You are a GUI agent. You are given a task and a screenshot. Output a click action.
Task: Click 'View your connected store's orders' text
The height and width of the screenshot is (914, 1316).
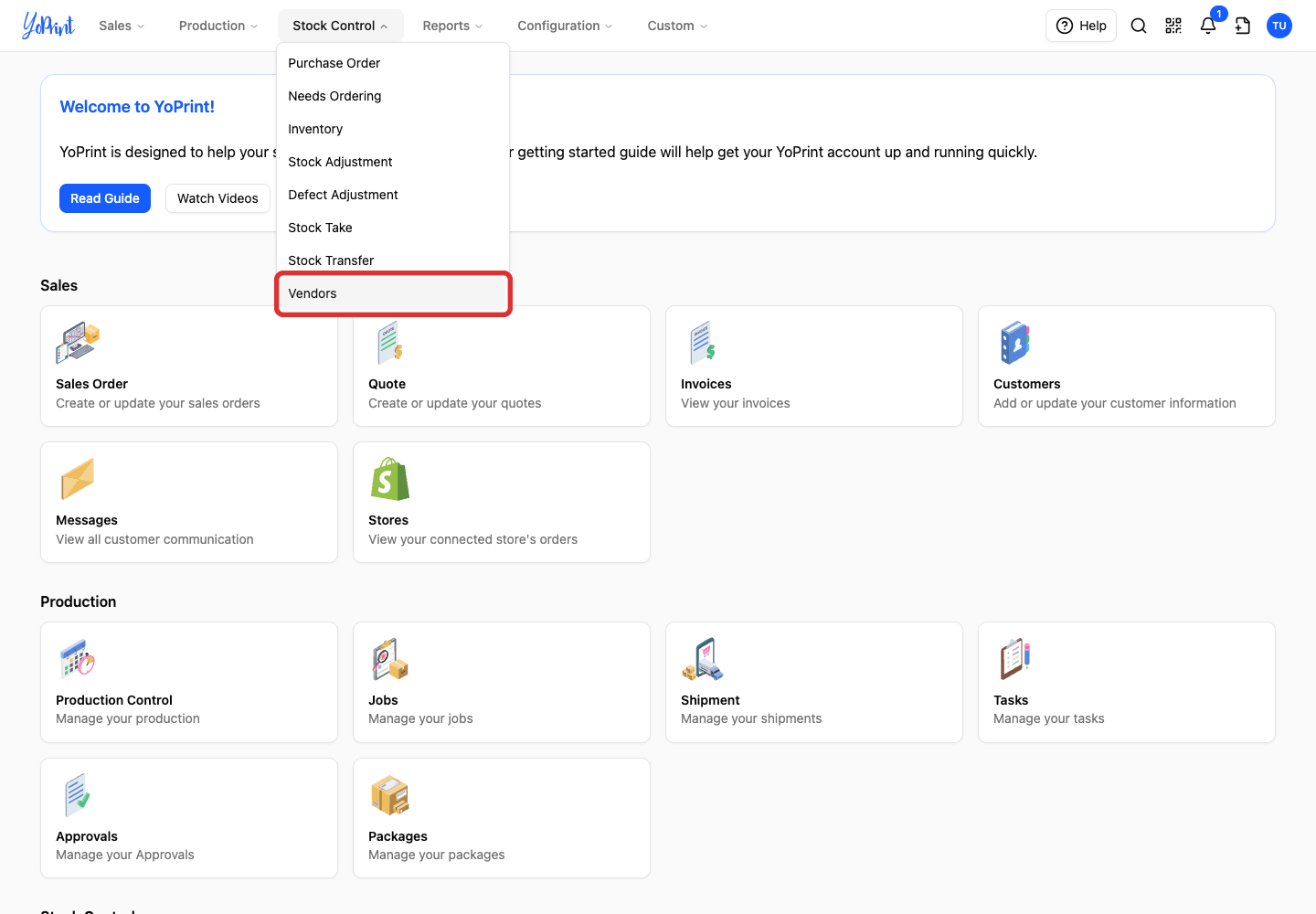coord(472,539)
